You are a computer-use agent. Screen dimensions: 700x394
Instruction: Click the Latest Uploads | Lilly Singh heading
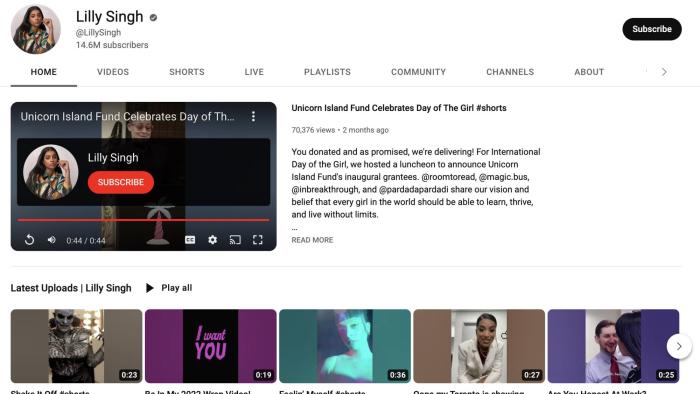pyautogui.click(x=71, y=288)
